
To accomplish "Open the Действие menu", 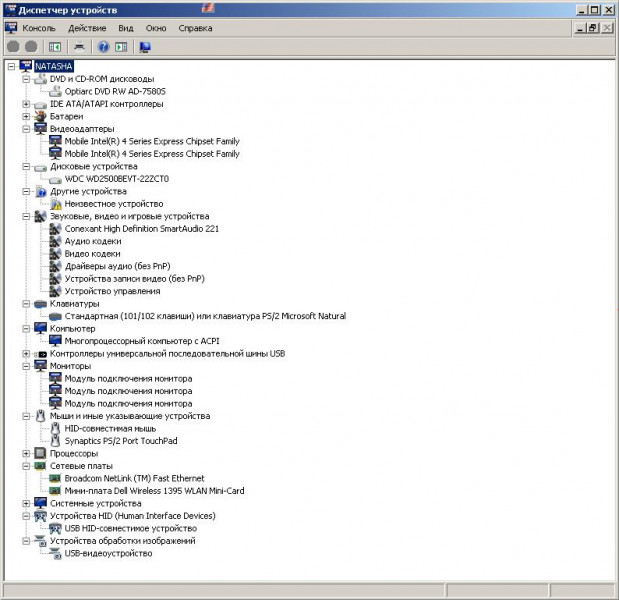I will click(87, 28).
